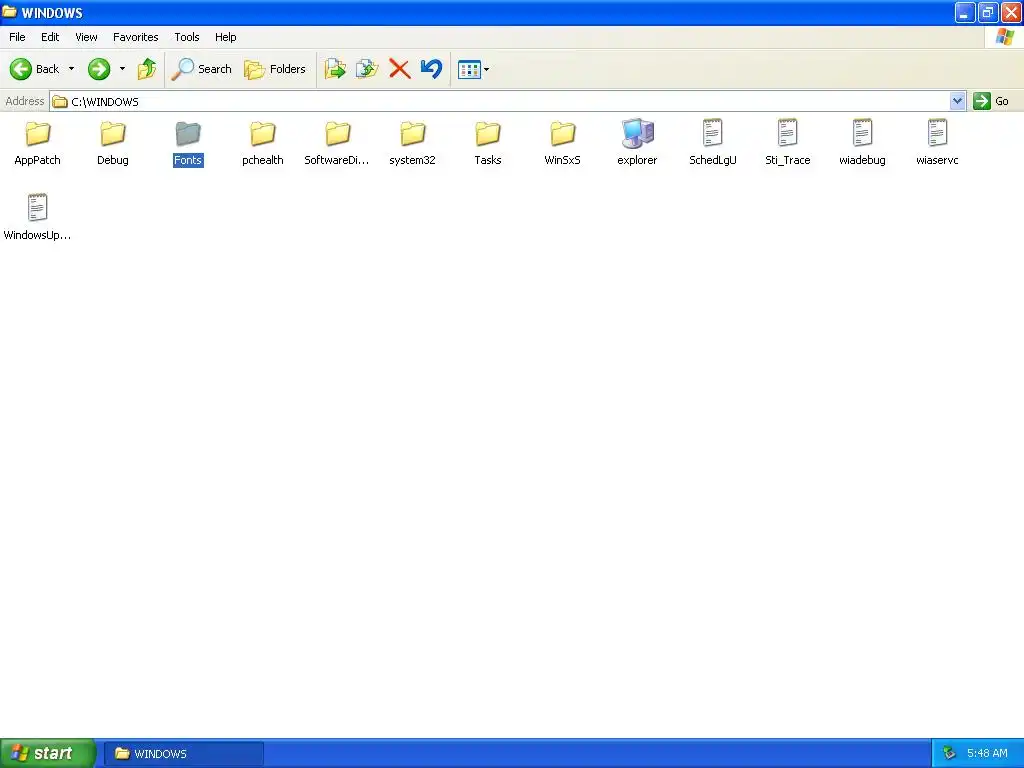Select the Sti_Trace text file icon
Screen dimensions: 1024x768
tap(788, 133)
